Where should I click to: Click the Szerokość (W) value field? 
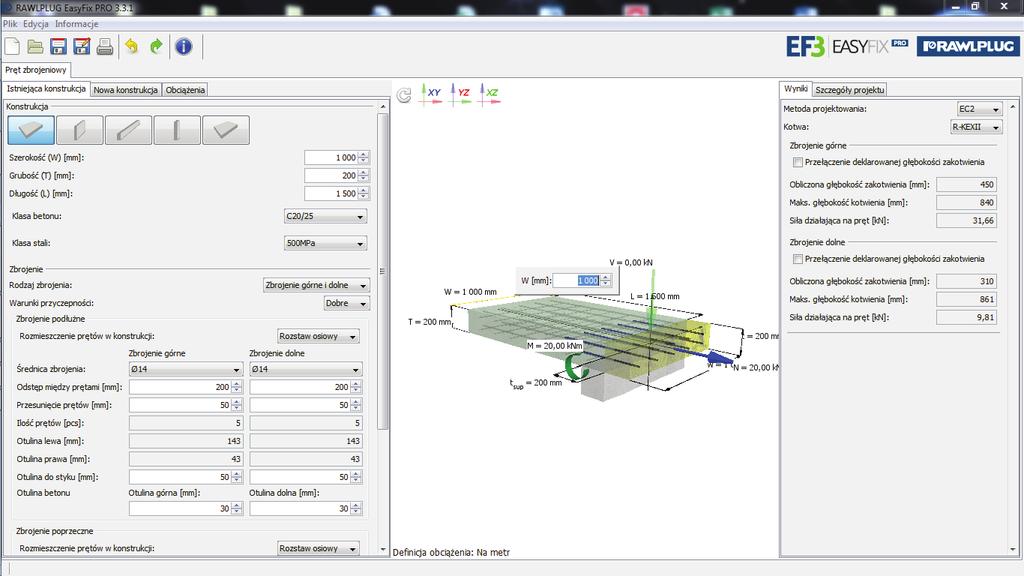point(331,157)
